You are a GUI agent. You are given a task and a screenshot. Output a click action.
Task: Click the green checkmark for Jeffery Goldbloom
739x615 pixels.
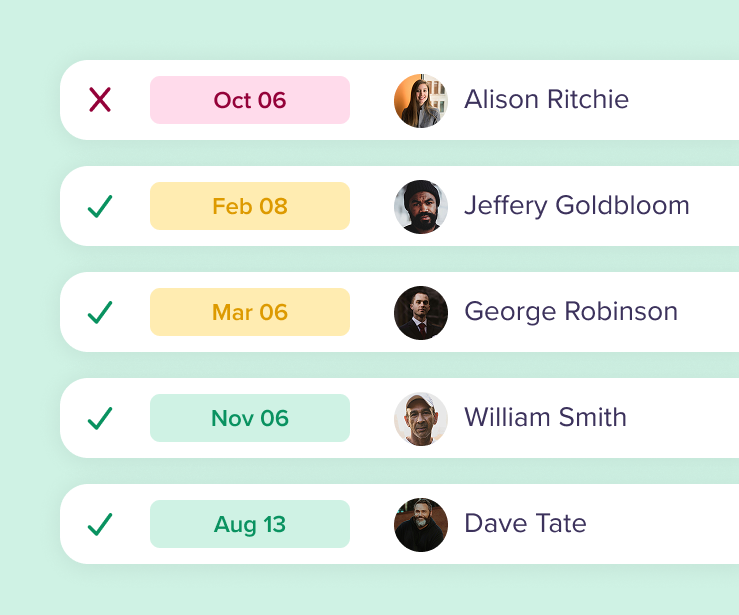tap(100, 206)
